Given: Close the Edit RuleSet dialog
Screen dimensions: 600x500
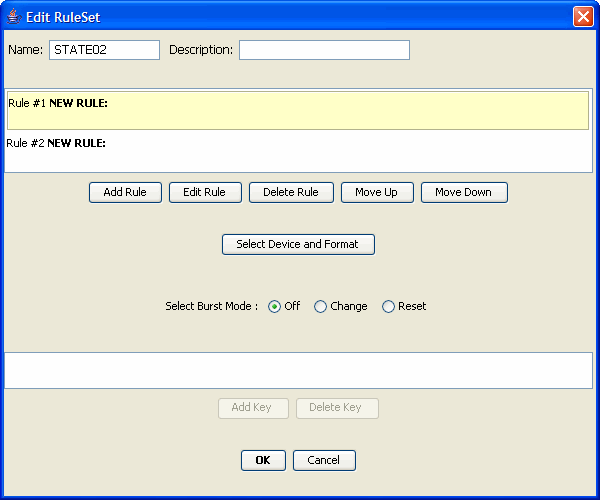Looking at the screenshot, I should coord(583,17).
